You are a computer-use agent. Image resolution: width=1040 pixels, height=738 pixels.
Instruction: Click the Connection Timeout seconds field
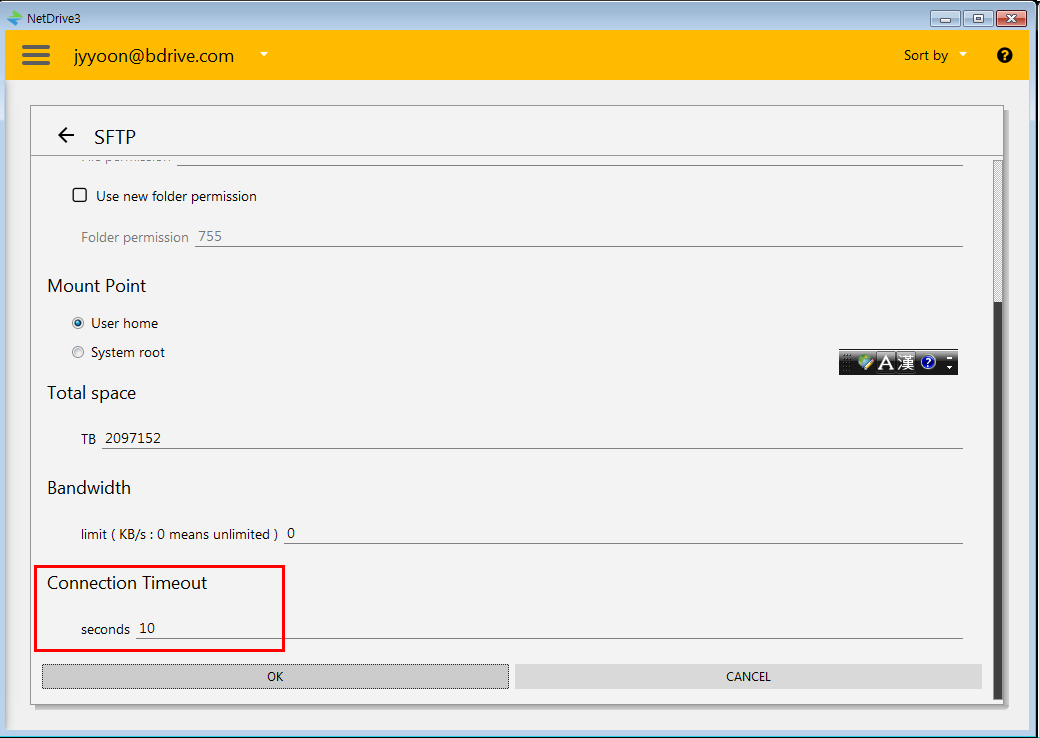pyautogui.click(x=548, y=628)
